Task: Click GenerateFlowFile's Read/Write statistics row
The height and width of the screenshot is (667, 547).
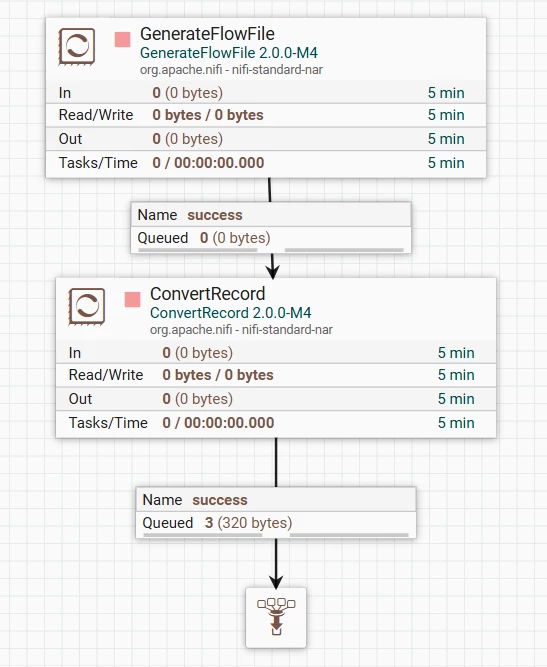Action: [x=266, y=115]
